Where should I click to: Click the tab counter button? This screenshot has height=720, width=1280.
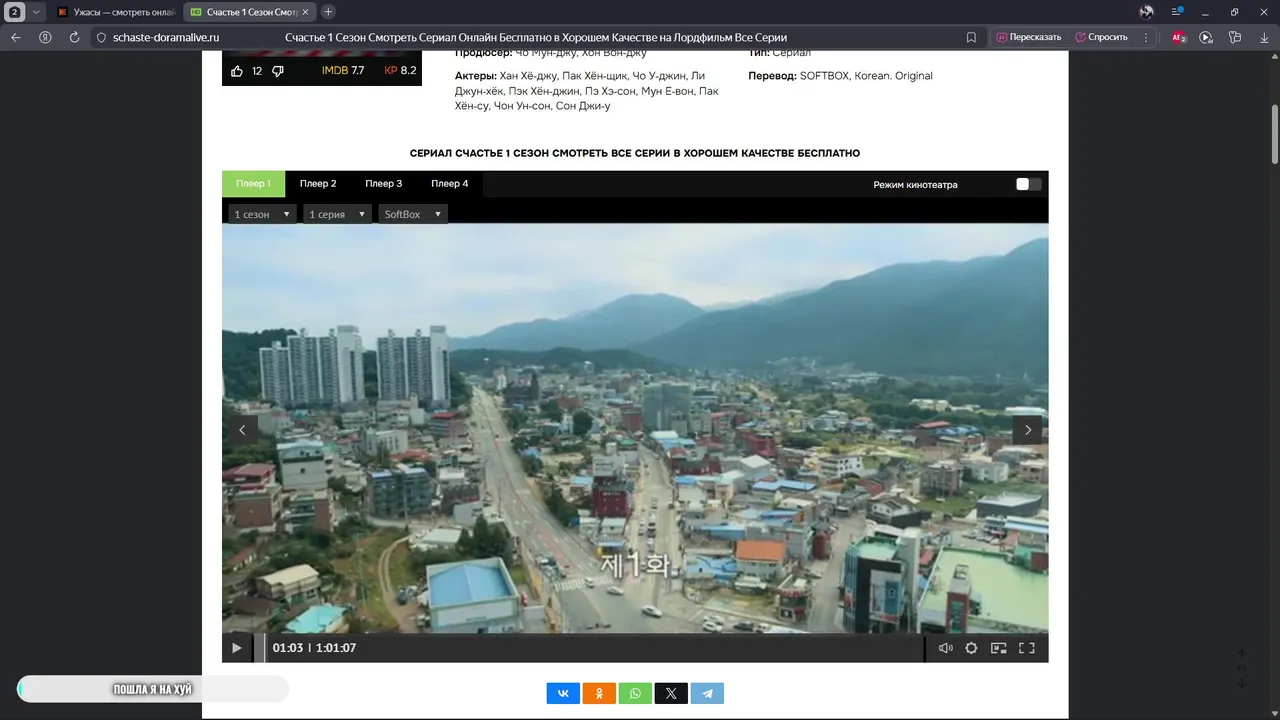[15, 12]
